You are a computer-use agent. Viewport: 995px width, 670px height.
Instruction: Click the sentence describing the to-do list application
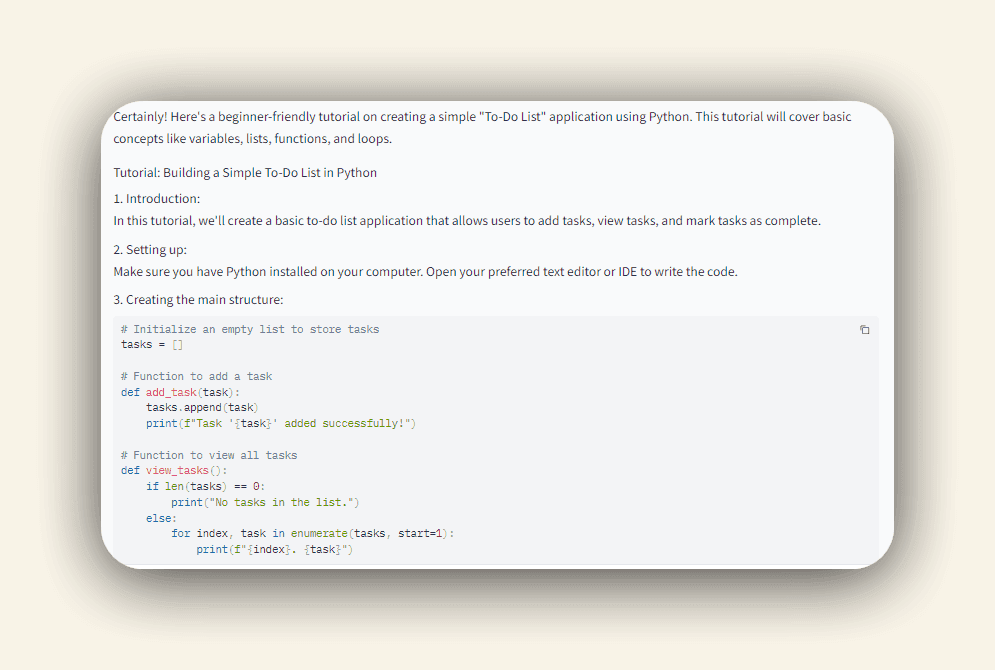point(466,221)
